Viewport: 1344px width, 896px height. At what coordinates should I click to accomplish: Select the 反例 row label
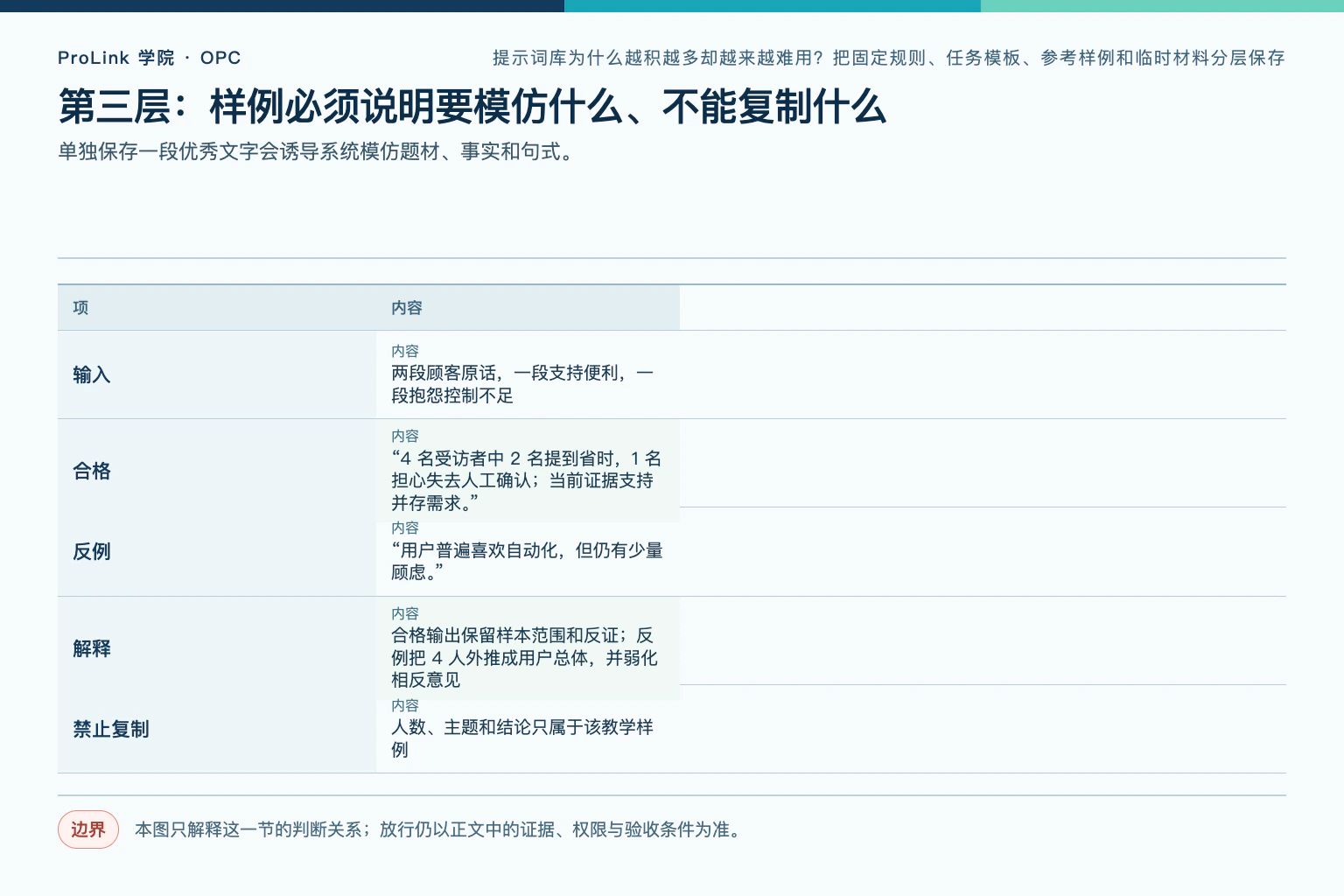(x=92, y=551)
